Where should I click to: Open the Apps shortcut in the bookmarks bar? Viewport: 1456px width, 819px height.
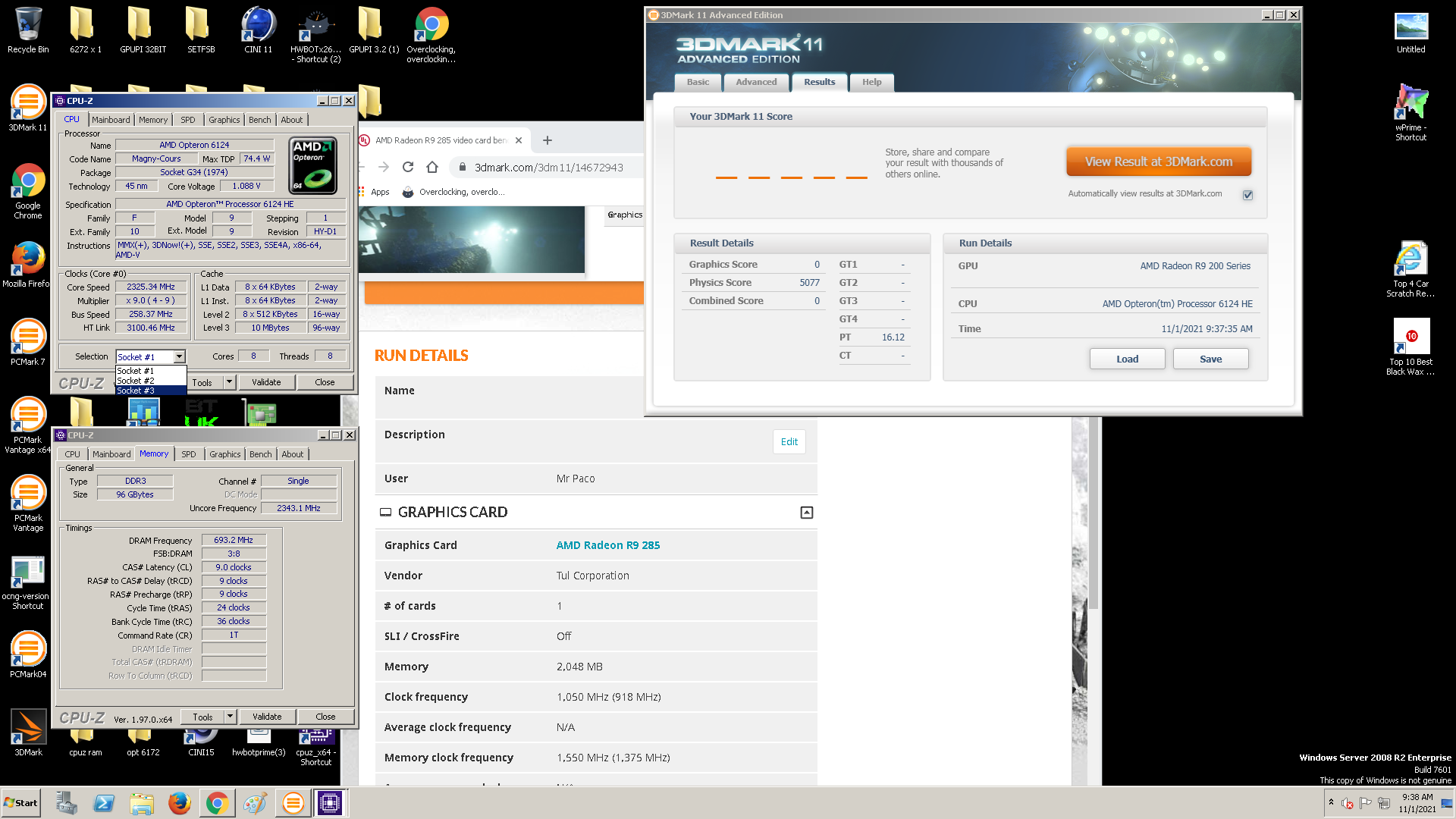tap(374, 192)
